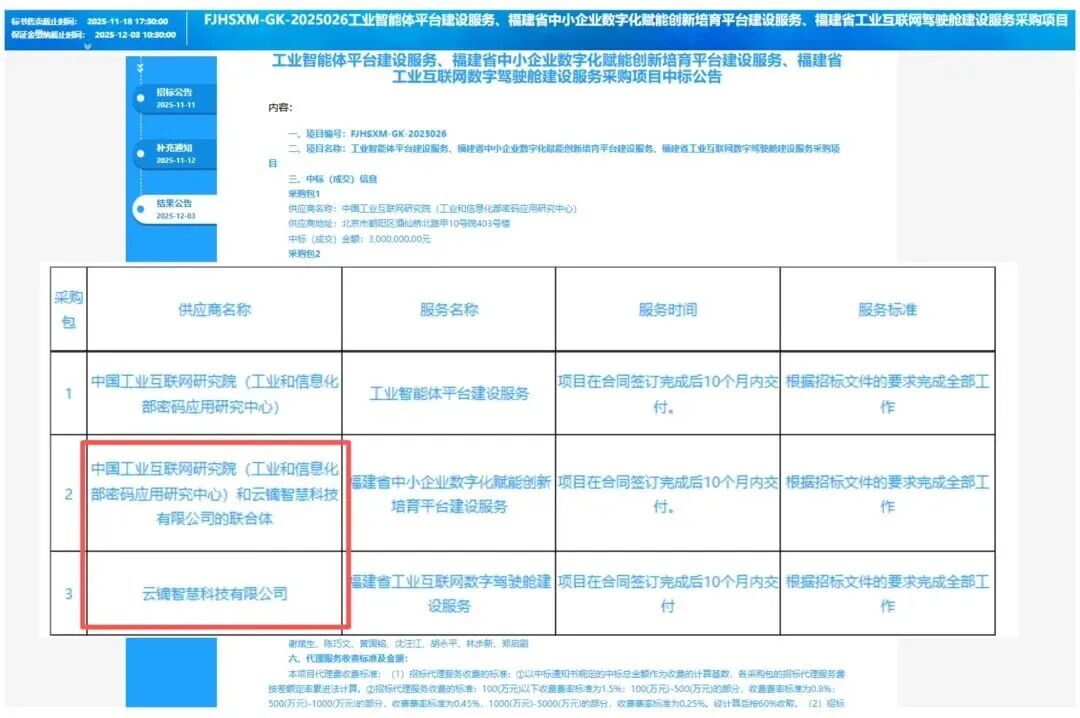This screenshot has height=718, width=1080.
Task: Click the 3,000,000.00元 bid amount line
Action: (x=359, y=239)
